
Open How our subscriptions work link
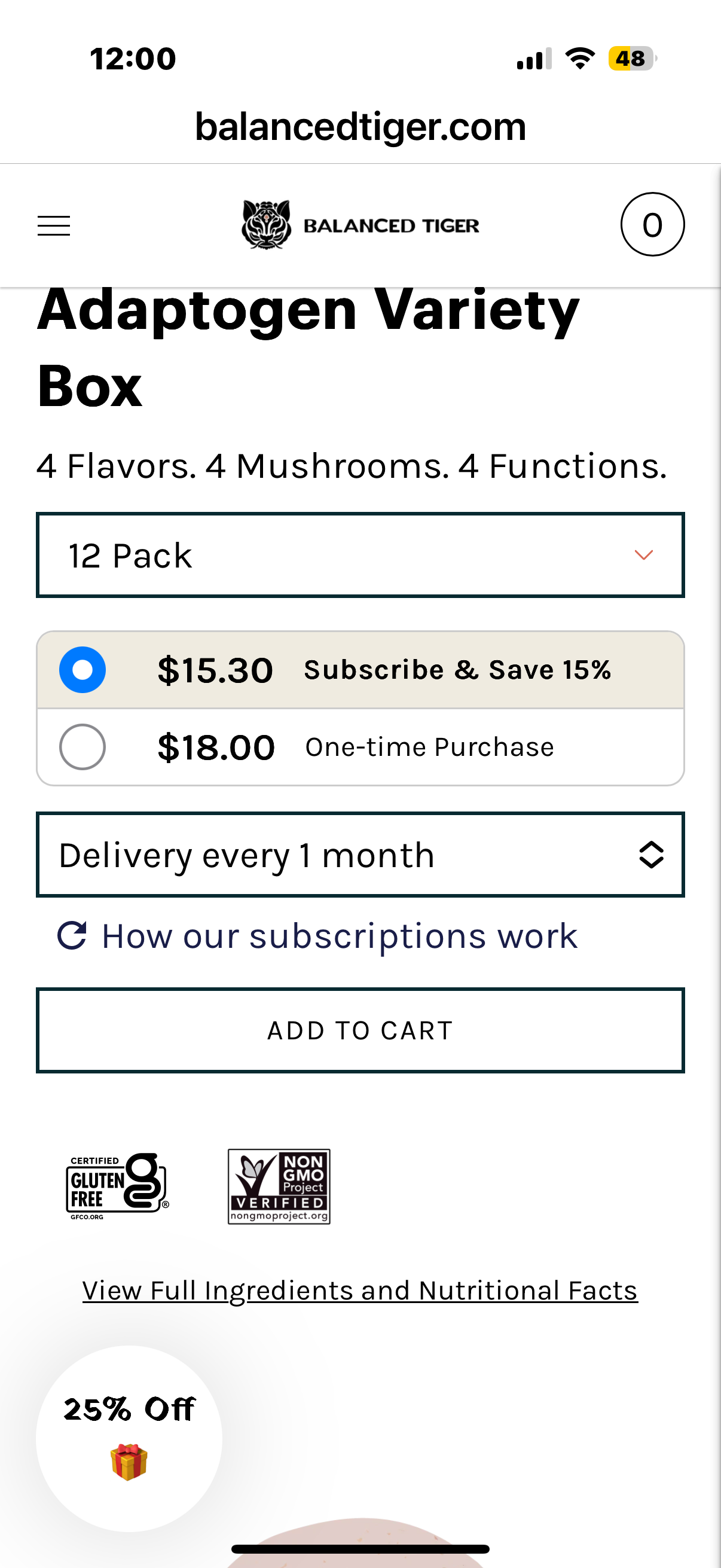point(339,935)
